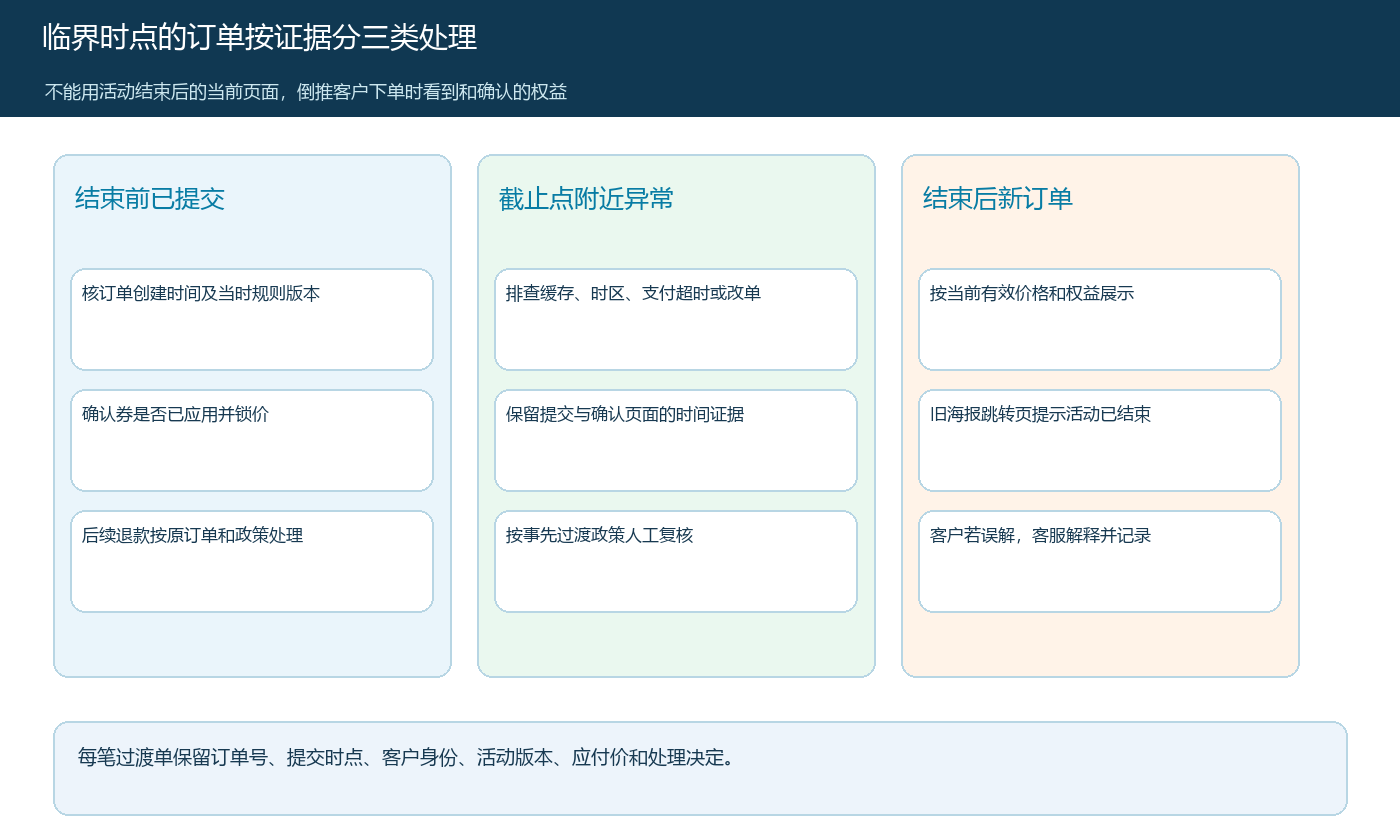Select the card 排查缓存、时区、支付超时或改单

click(676, 319)
